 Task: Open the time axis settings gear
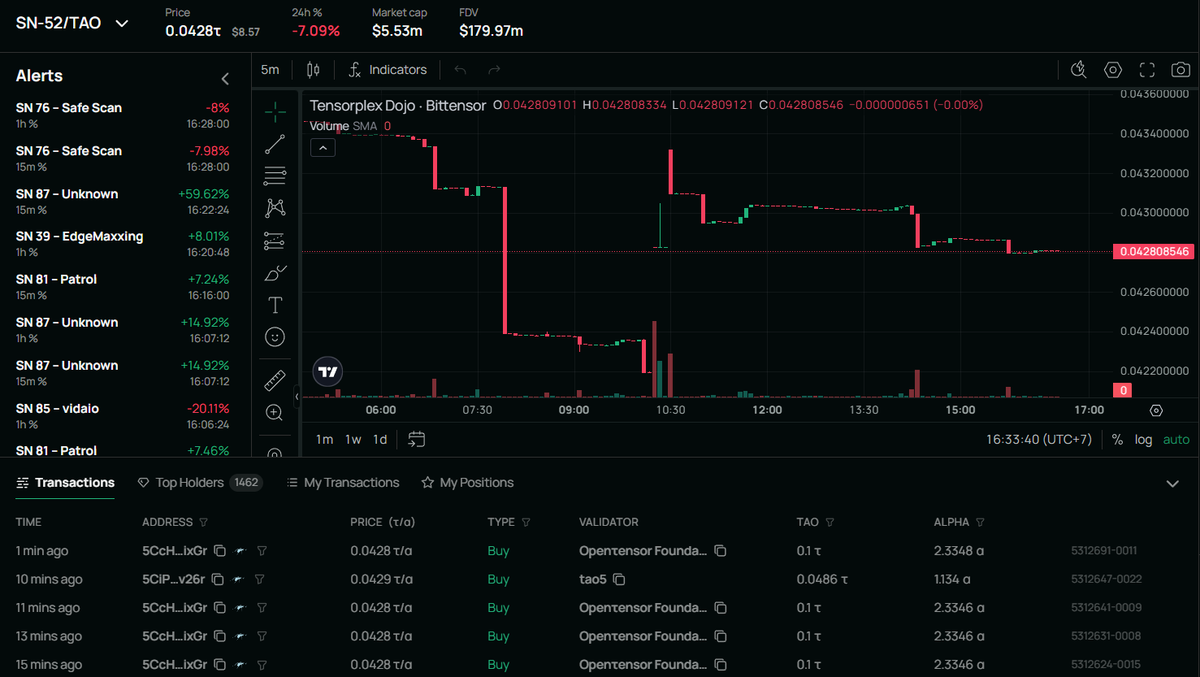pos(1157,410)
